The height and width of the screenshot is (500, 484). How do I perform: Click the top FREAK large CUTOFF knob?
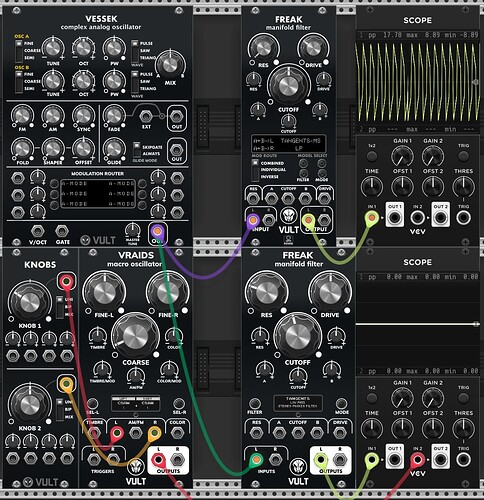point(289,85)
